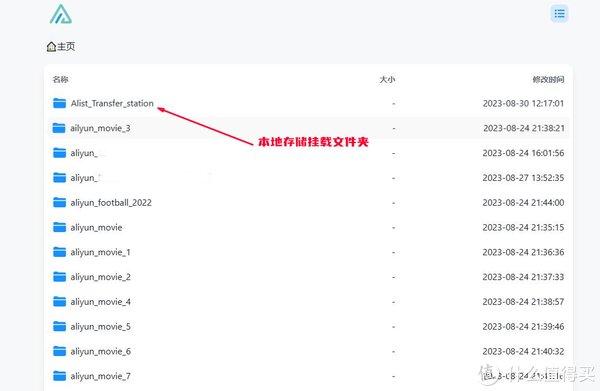Select the date 2023-08-24 21:39:46
This screenshot has width=600, height=391.
pyautogui.click(x=523, y=327)
